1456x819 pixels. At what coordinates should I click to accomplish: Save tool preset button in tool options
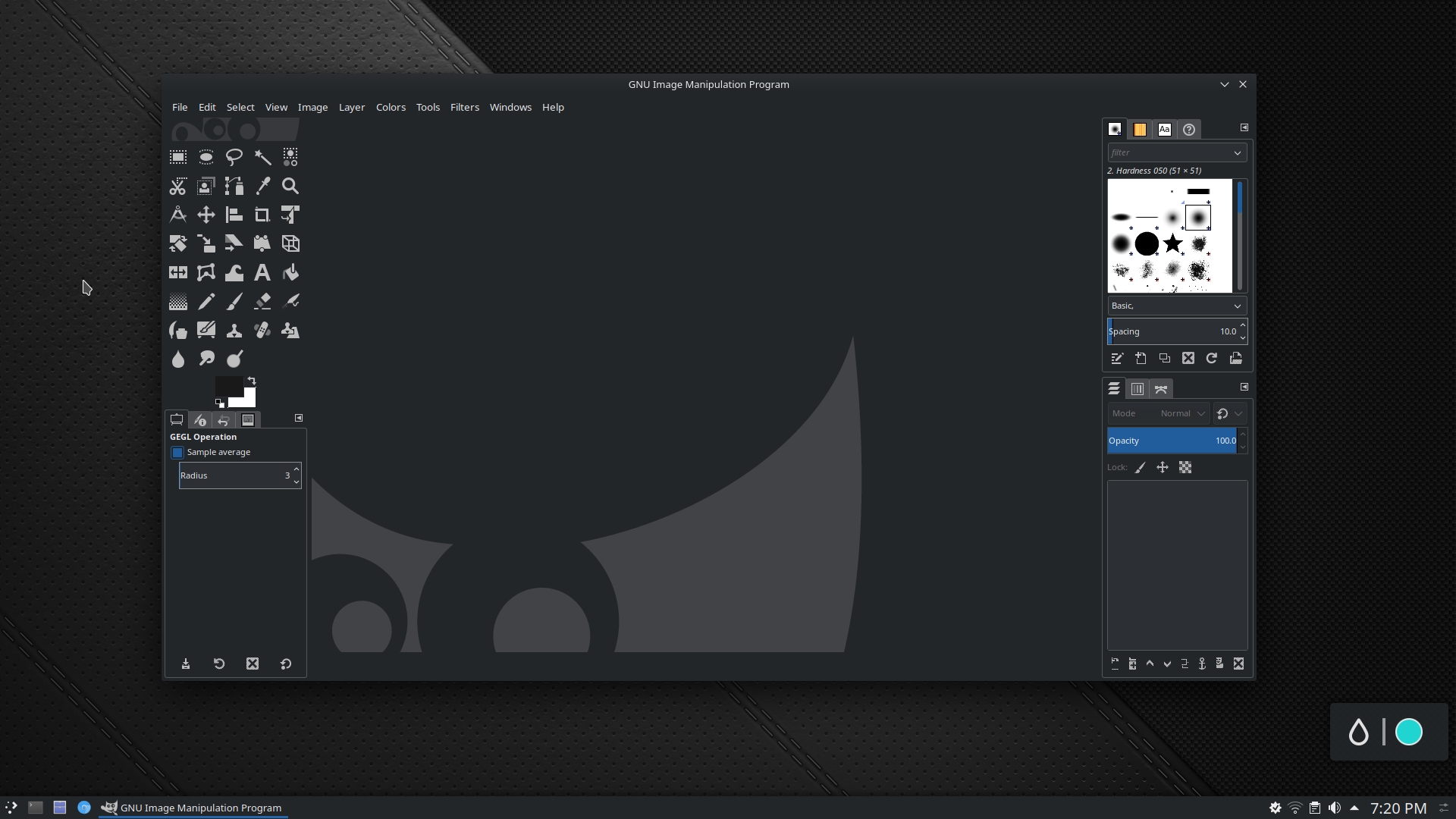click(186, 664)
